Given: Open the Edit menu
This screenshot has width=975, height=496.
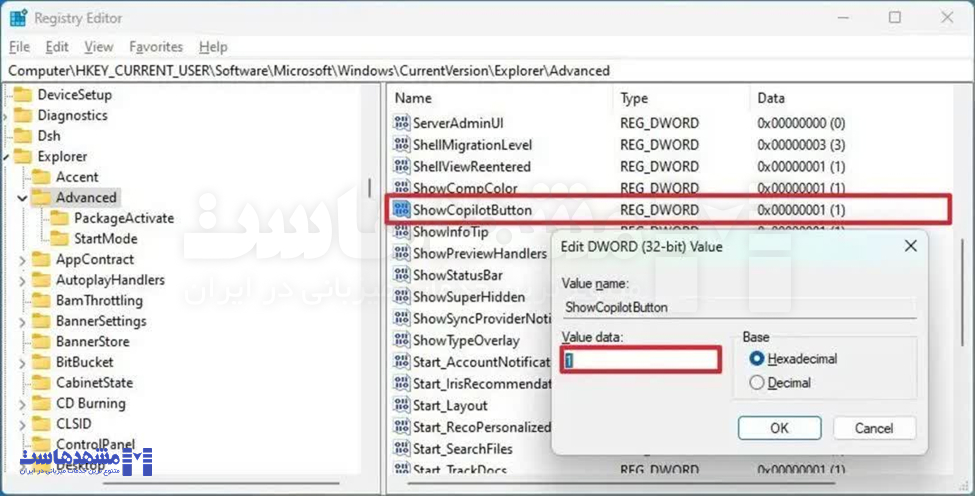Looking at the screenshot, I should (57, 47).
